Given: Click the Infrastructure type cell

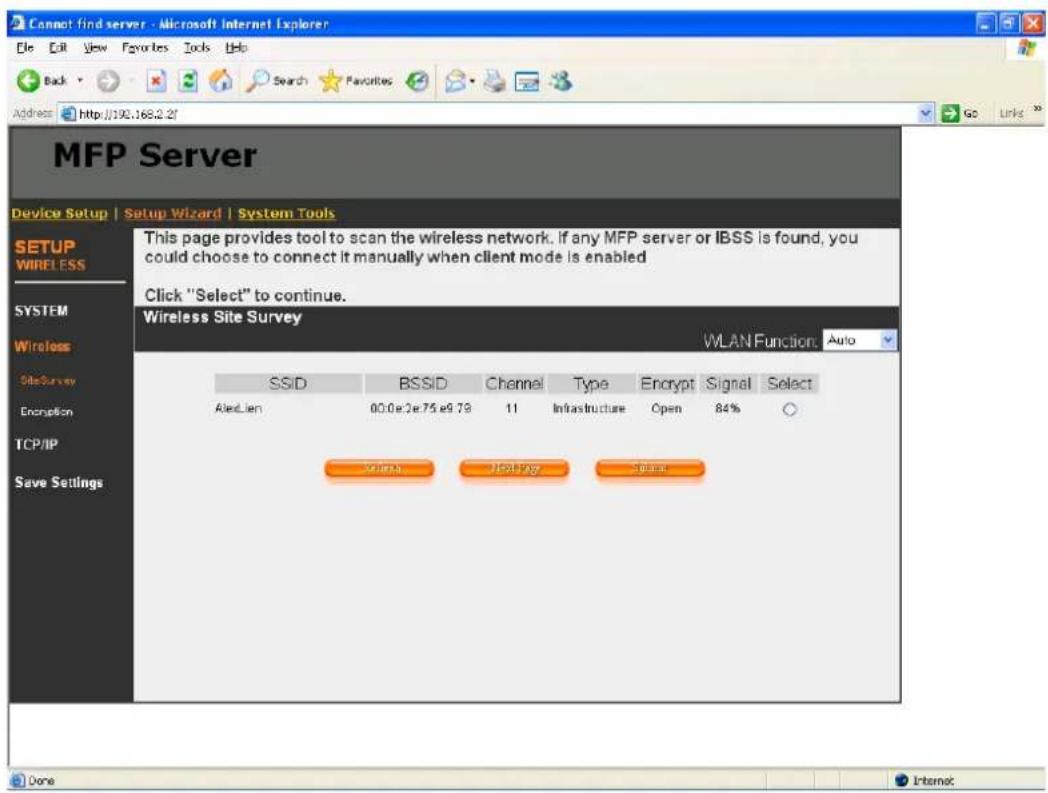Looking at the screenshot, I should pyautogui.click(x=589, y=408).
